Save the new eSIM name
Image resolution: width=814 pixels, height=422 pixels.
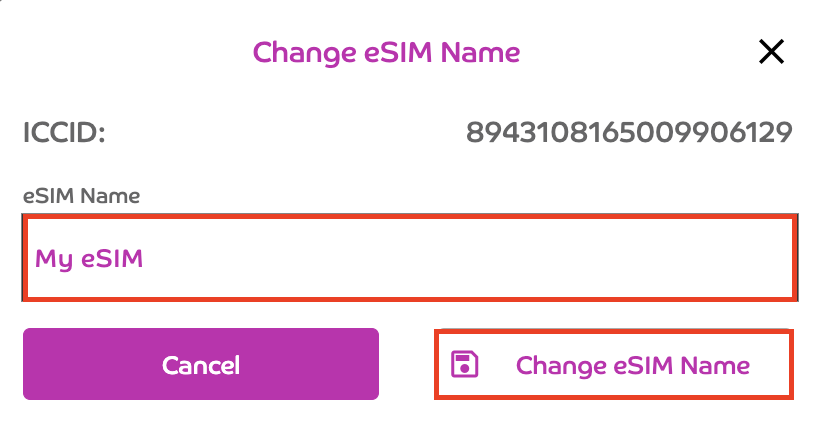tap(614, 365)
